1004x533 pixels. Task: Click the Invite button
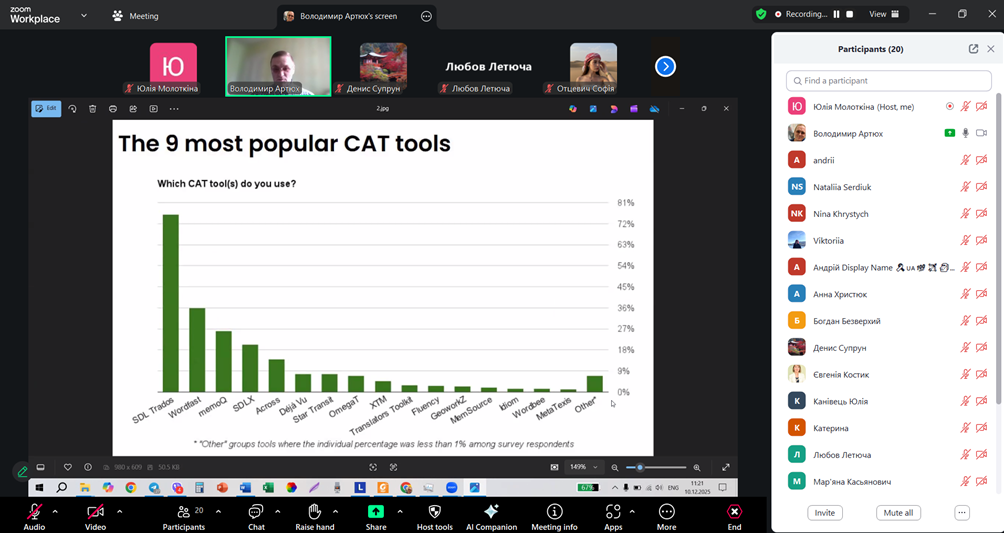pyautogui.click(x=824, y=513)
